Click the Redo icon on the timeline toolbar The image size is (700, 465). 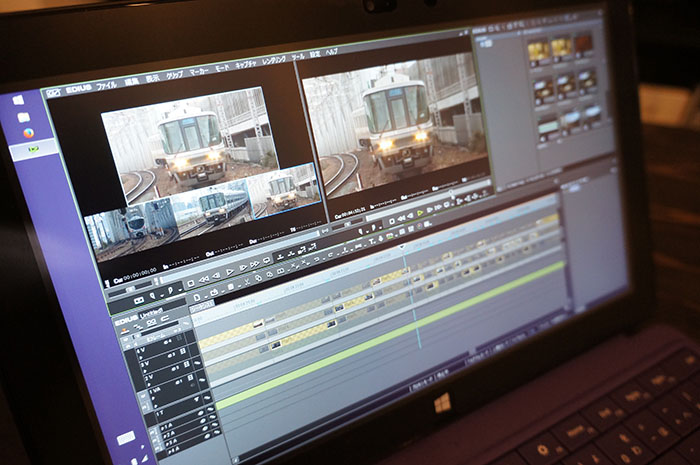tap(331, 255)
